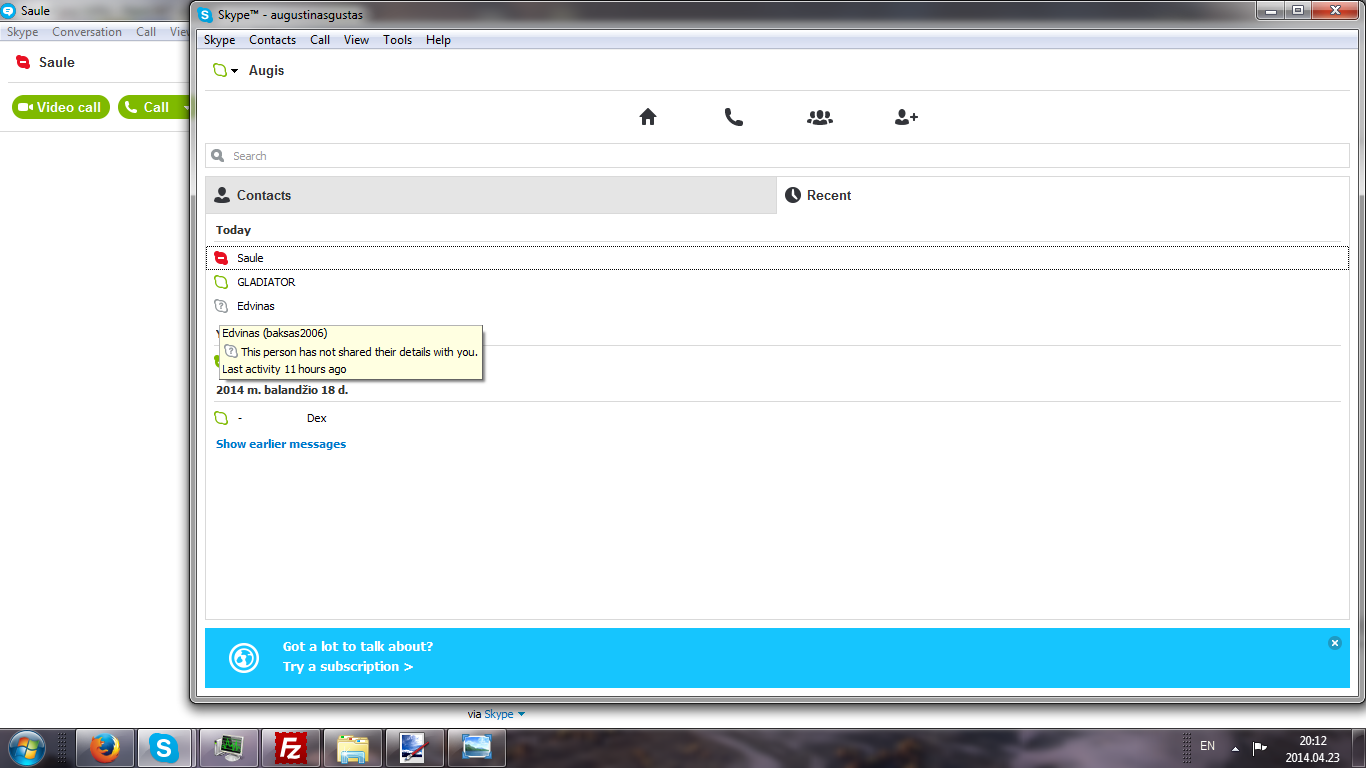The image size is (1366, 768).
Task: Start Video call in Saule window
Action: coord(61,107)
